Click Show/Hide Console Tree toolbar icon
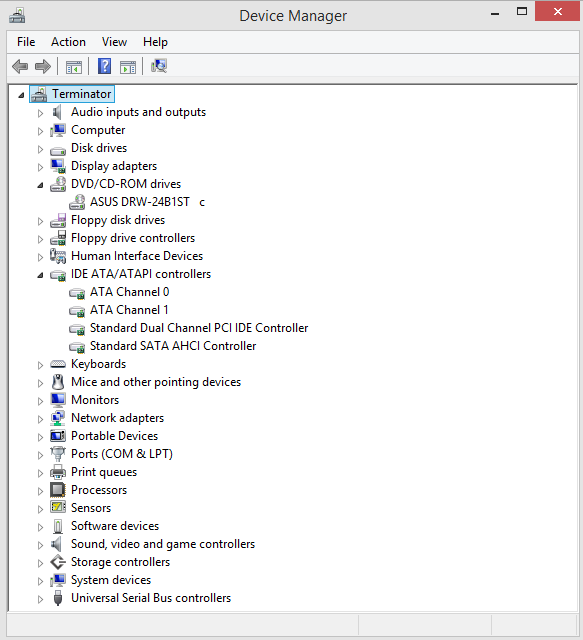Screen dimensions: 583x640 [74, 67]
